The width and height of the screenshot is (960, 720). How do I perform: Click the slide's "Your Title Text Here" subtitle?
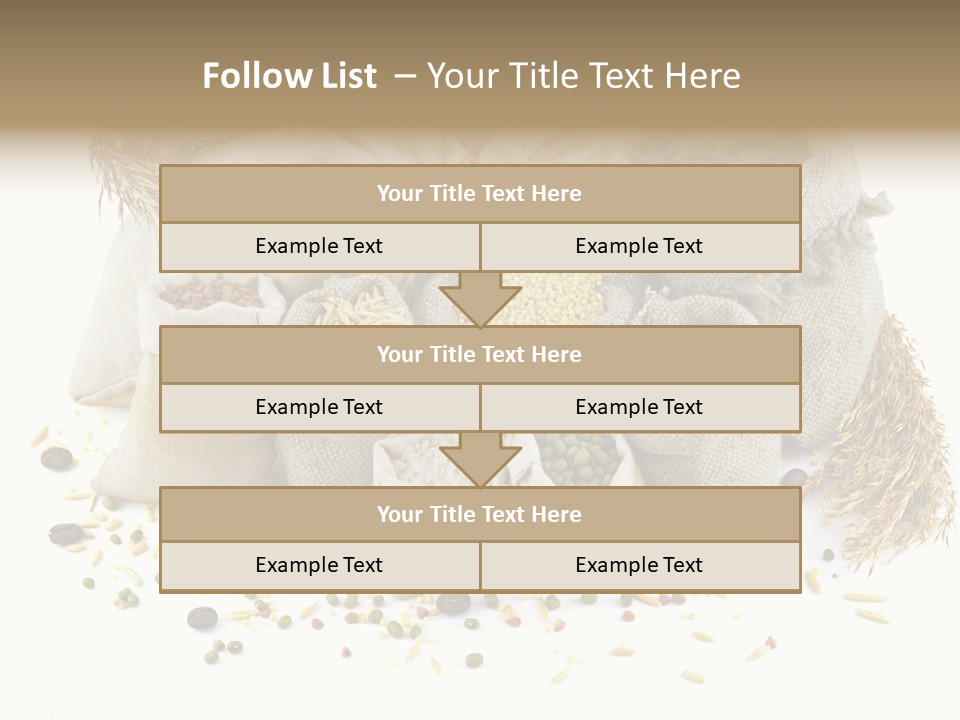point(583,76)
